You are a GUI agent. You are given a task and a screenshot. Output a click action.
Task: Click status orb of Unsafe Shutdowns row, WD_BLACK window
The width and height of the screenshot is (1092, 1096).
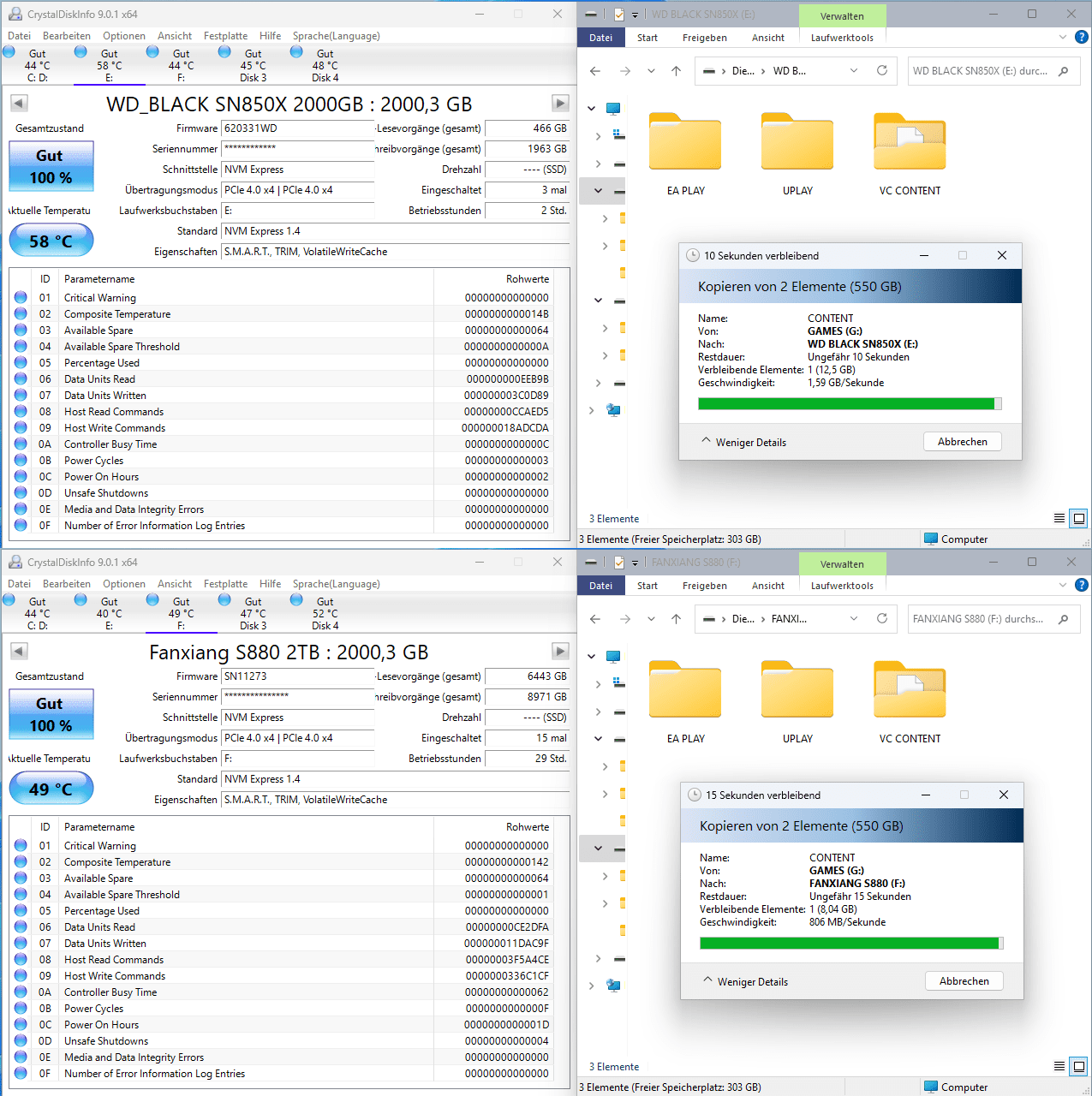click(x=21, y=492)
